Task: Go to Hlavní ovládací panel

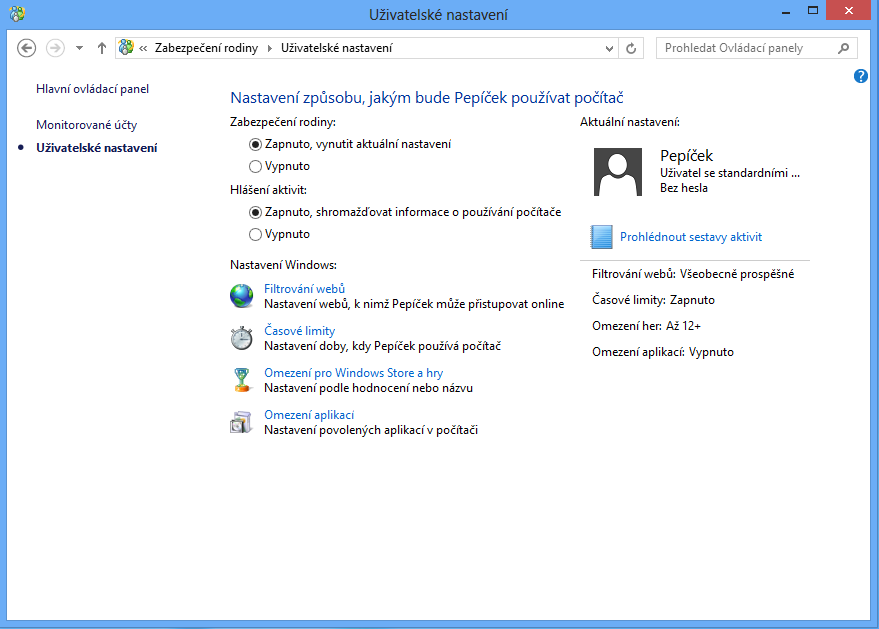Action: point(92,89)
